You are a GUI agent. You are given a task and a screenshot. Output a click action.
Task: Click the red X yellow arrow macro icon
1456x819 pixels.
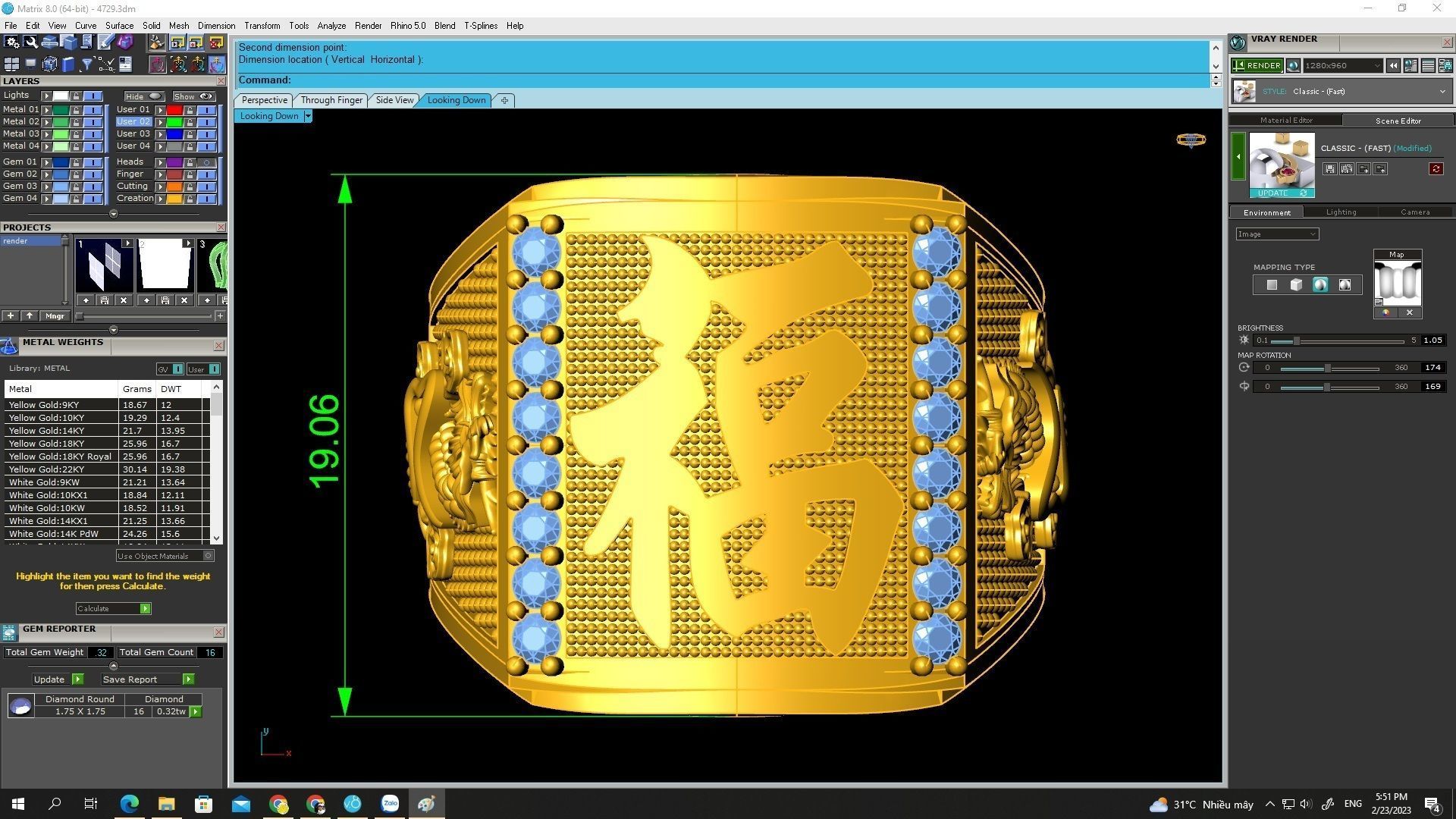click(216, 42)
